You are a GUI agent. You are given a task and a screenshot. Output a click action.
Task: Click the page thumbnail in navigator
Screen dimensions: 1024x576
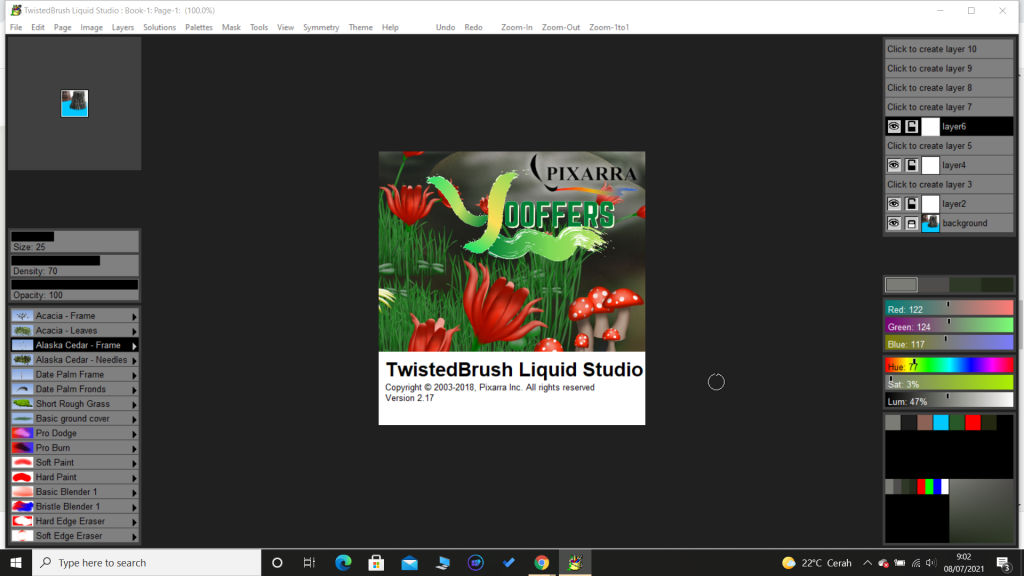(x=74, y=103)
